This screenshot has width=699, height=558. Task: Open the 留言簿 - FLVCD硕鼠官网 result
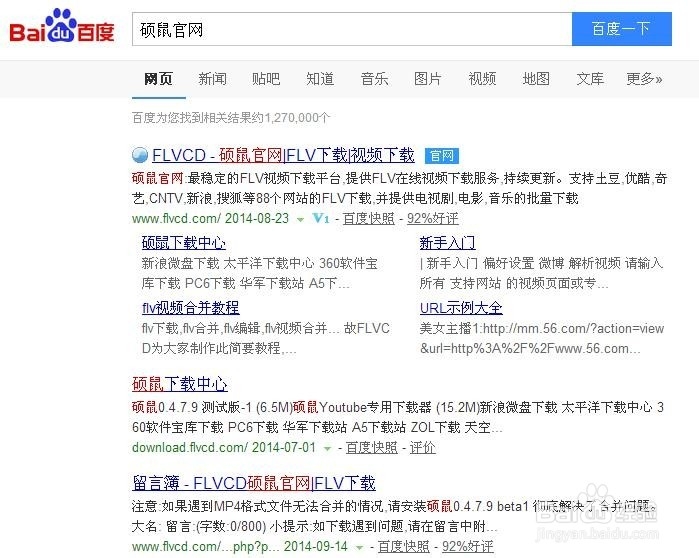coord(254,483)
